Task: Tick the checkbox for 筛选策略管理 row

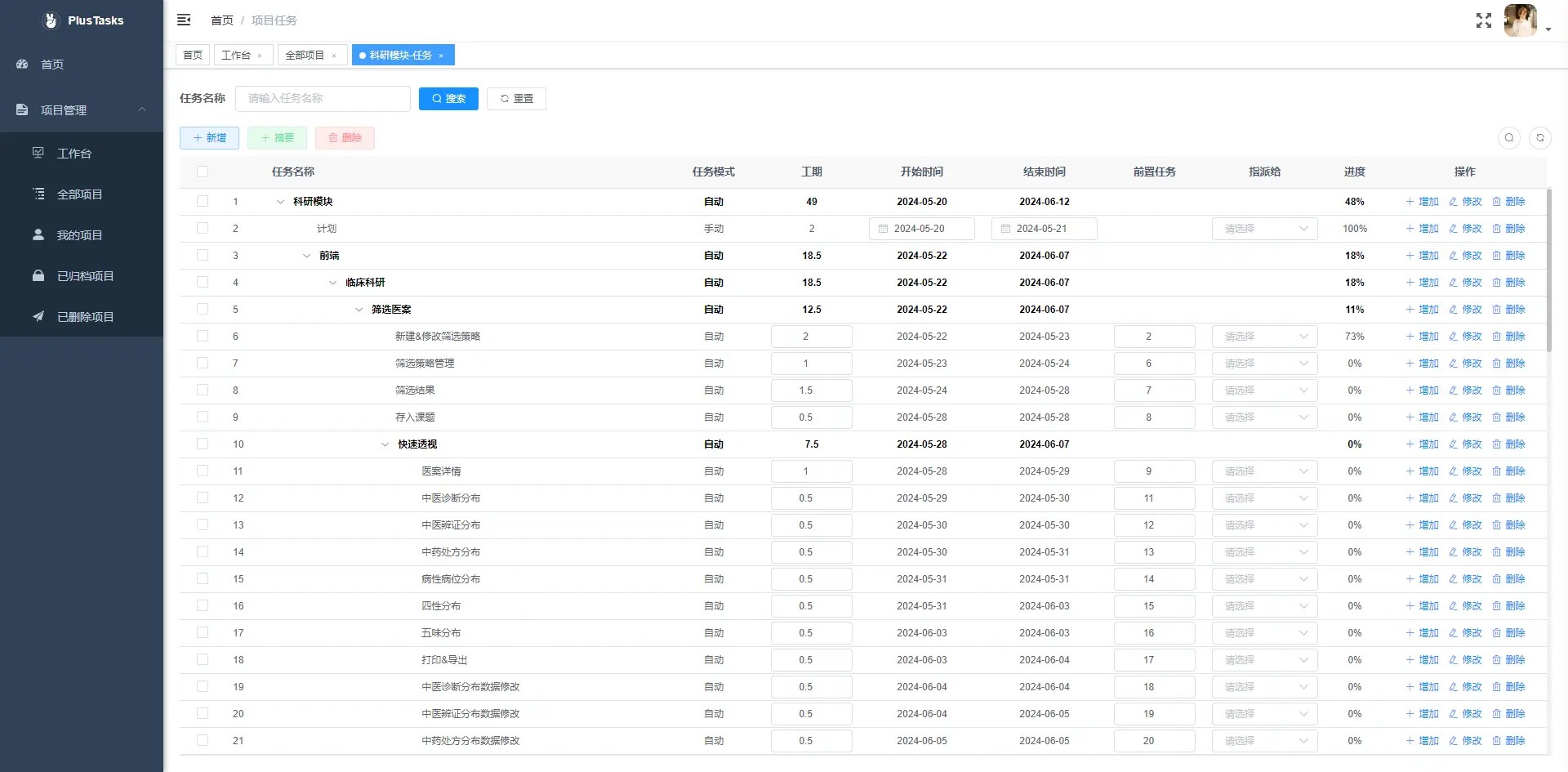Action: [x=203, y=364]
